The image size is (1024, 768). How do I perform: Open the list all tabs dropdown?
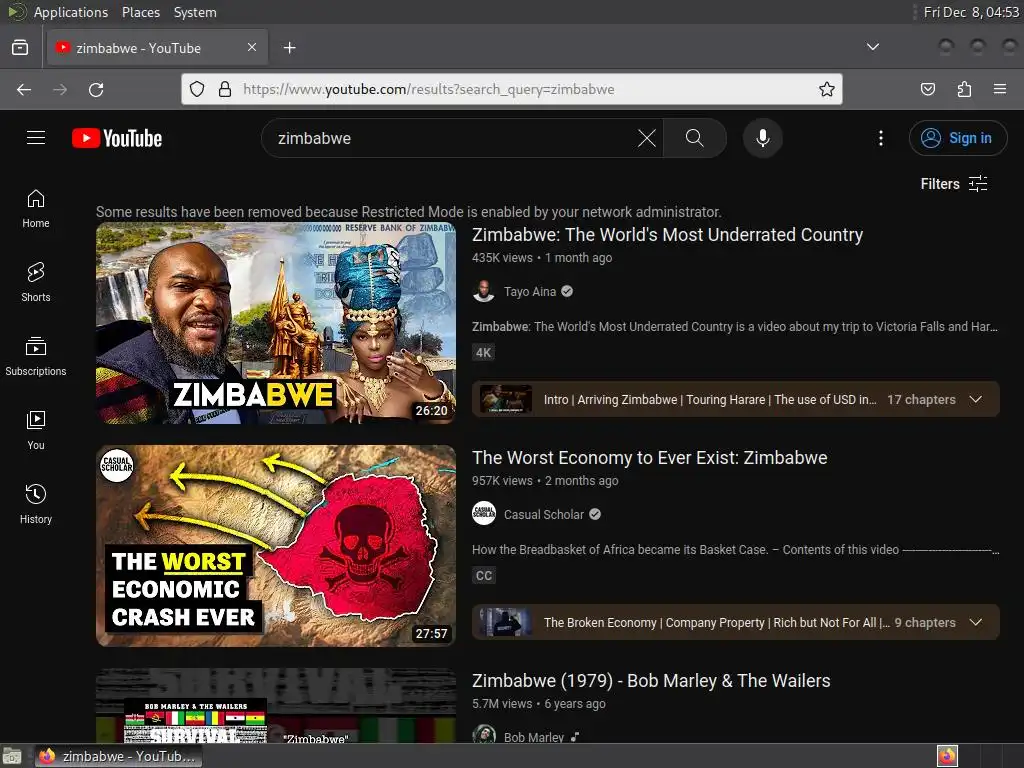coord(872,47)
